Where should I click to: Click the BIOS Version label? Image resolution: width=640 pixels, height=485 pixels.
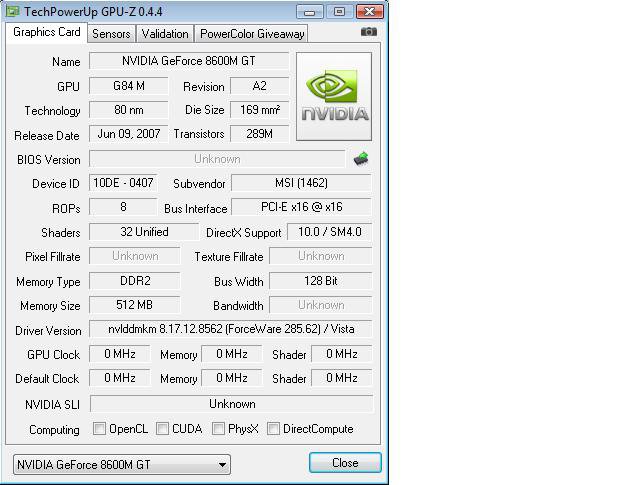(x=49, y=160)
